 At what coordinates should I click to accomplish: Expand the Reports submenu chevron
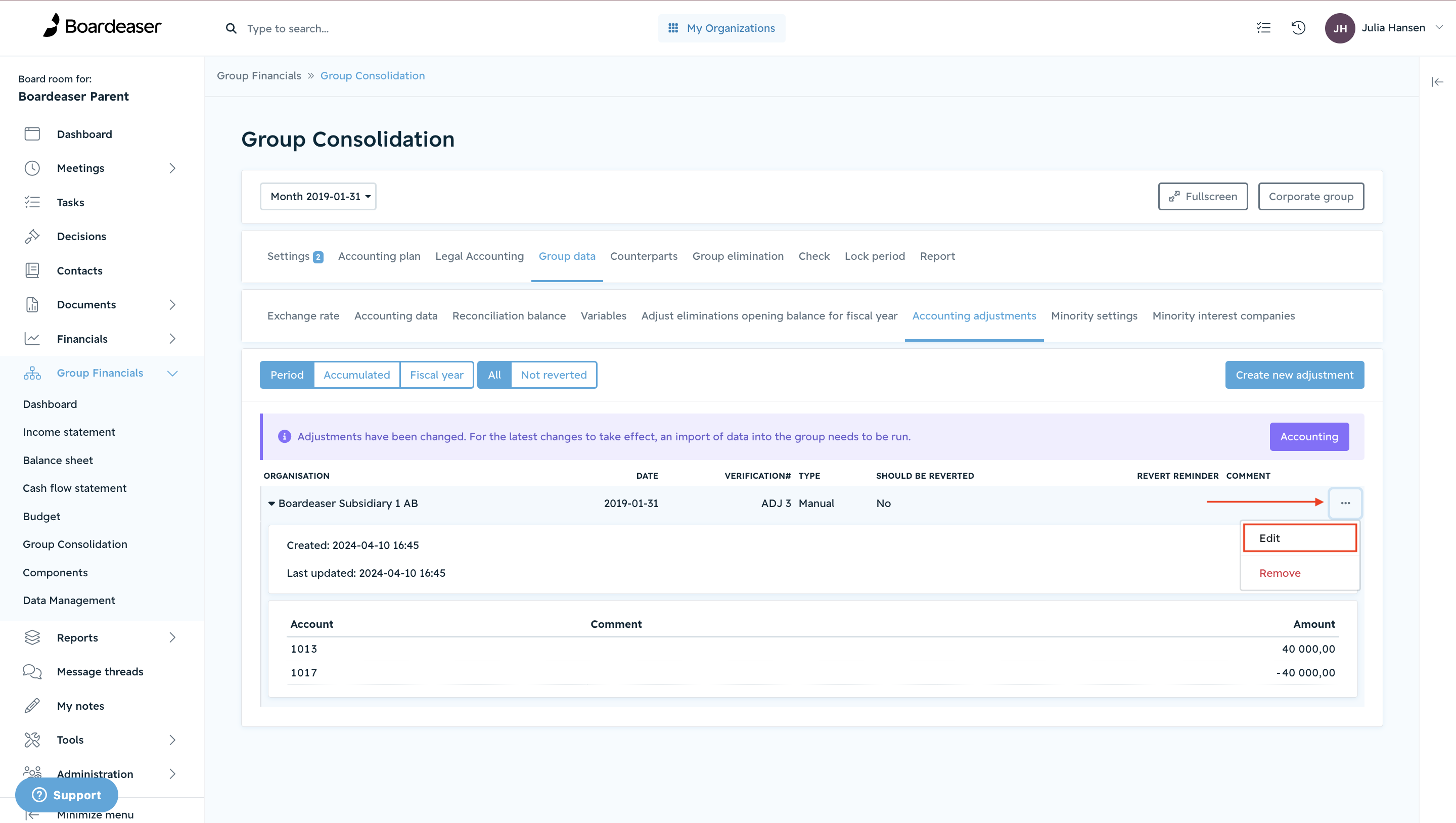pyautogui.click(x=172, y=637)
